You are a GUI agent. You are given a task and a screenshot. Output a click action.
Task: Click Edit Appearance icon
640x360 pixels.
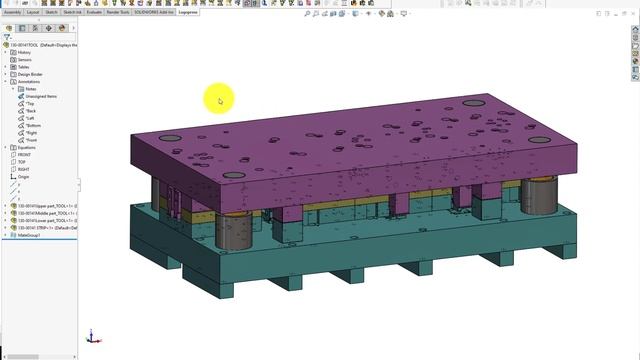[382, 13]
